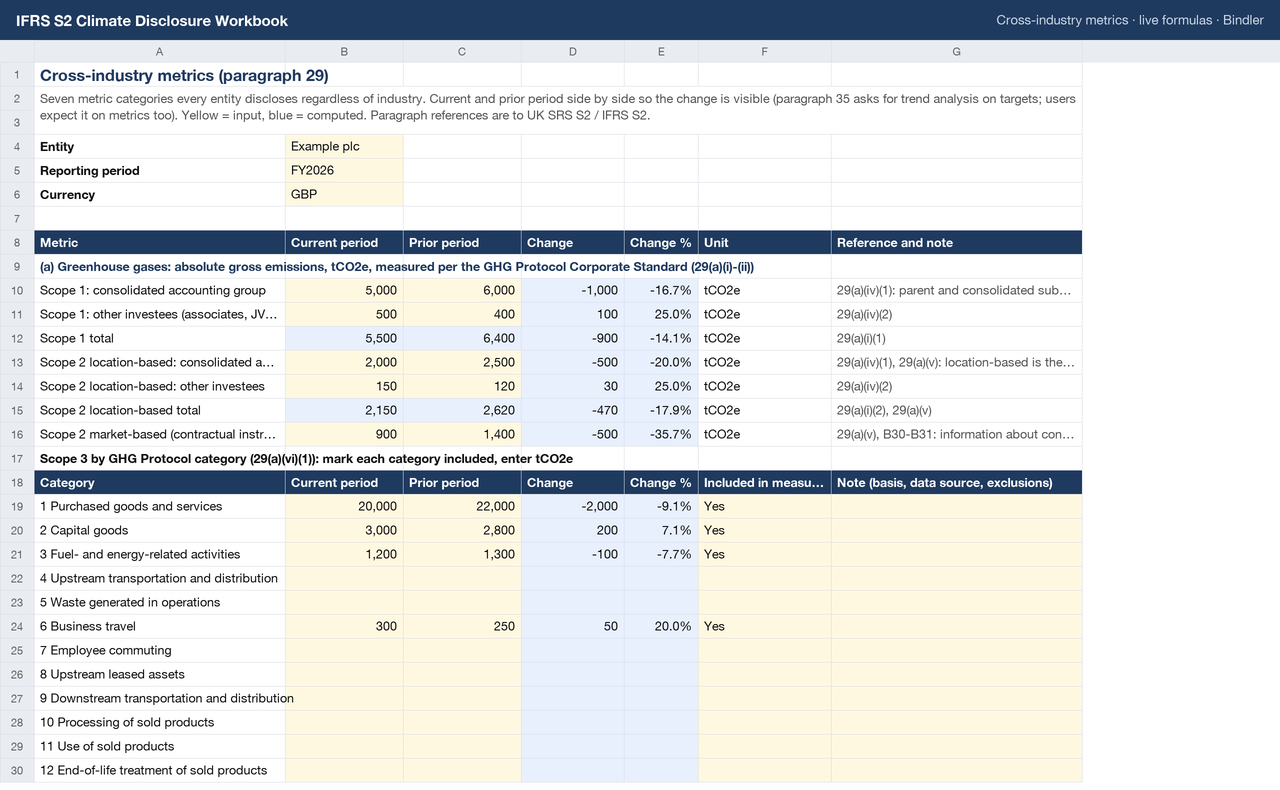Select Scope 2 other investees value 150
Image resolution: width=1280 pixels, height=790 pixels.
point(344,386)
